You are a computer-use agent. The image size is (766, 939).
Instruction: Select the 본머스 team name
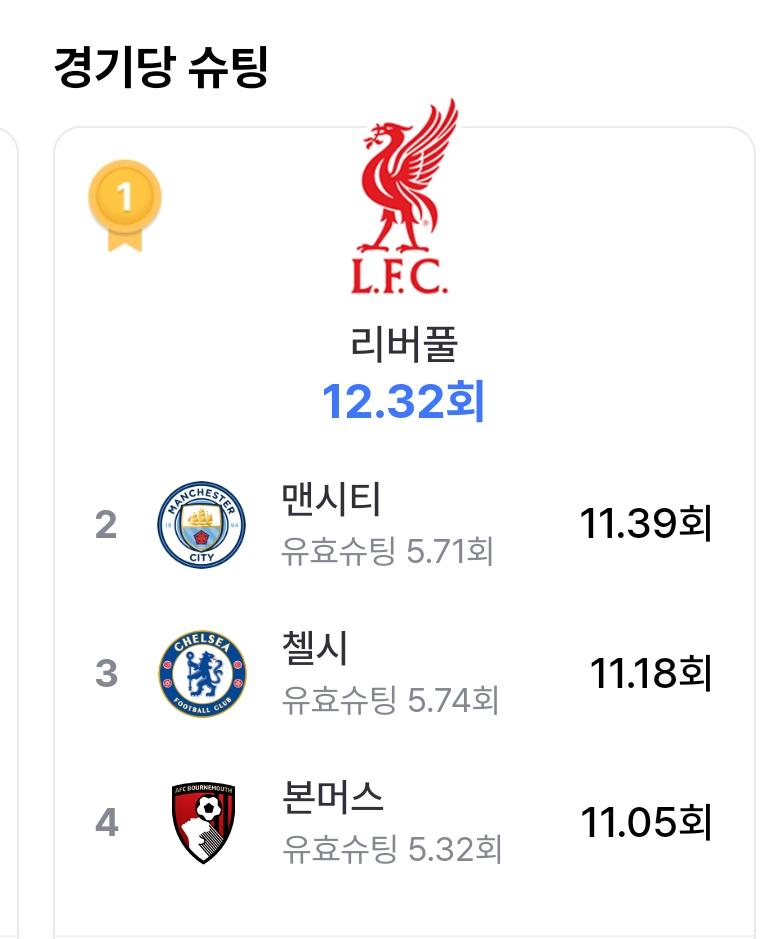(332, 797)
